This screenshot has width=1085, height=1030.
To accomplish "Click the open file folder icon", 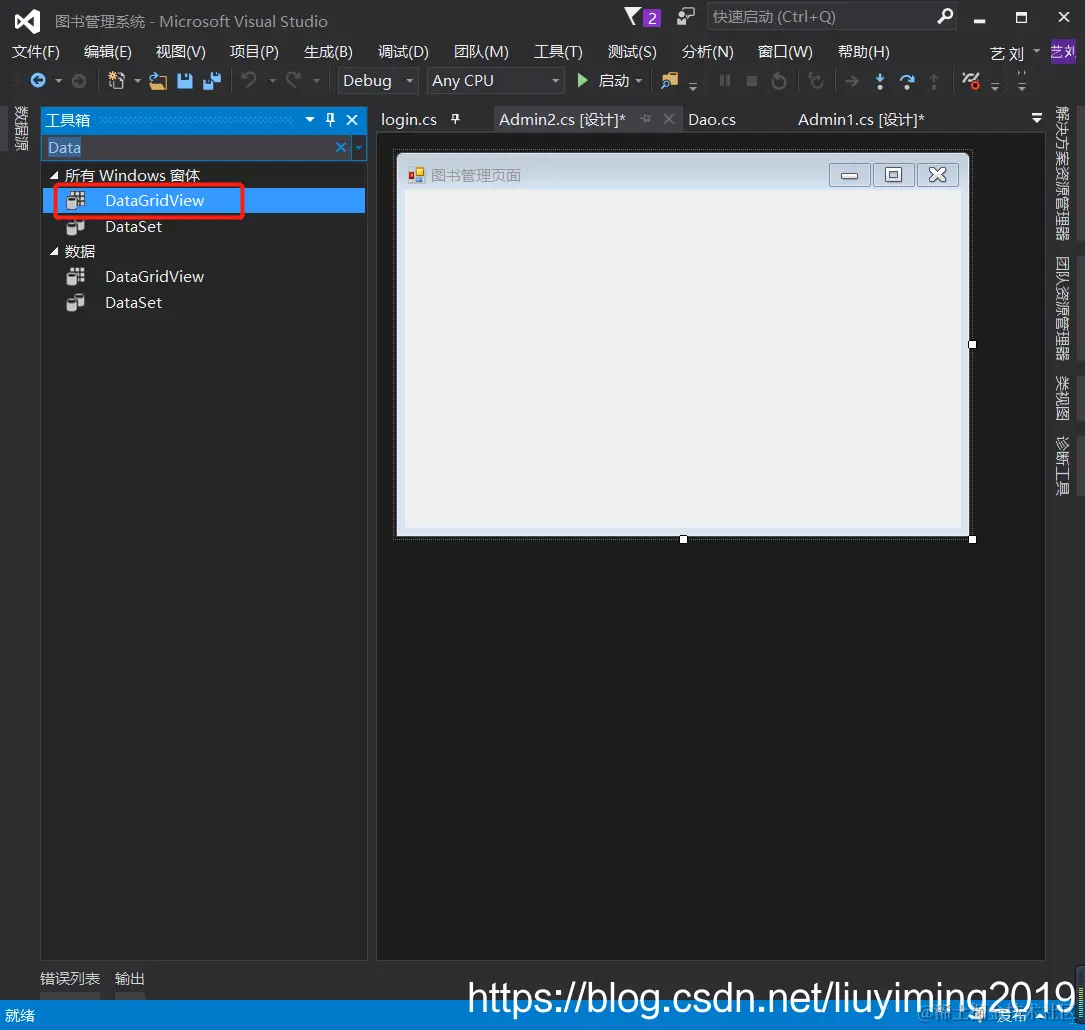I will click(158, 81).
